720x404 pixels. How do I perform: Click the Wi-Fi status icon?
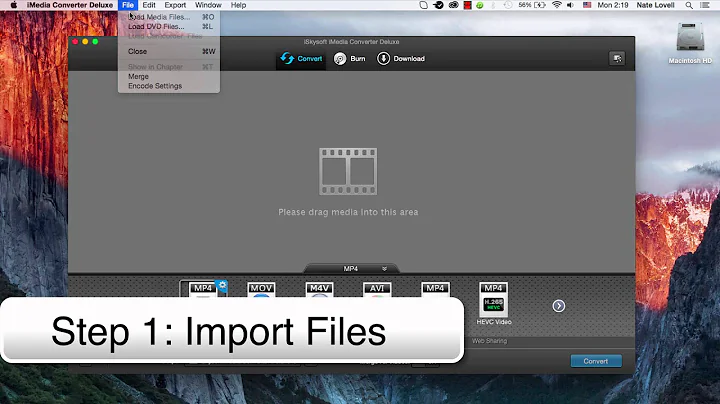click(x=557, y=5)
